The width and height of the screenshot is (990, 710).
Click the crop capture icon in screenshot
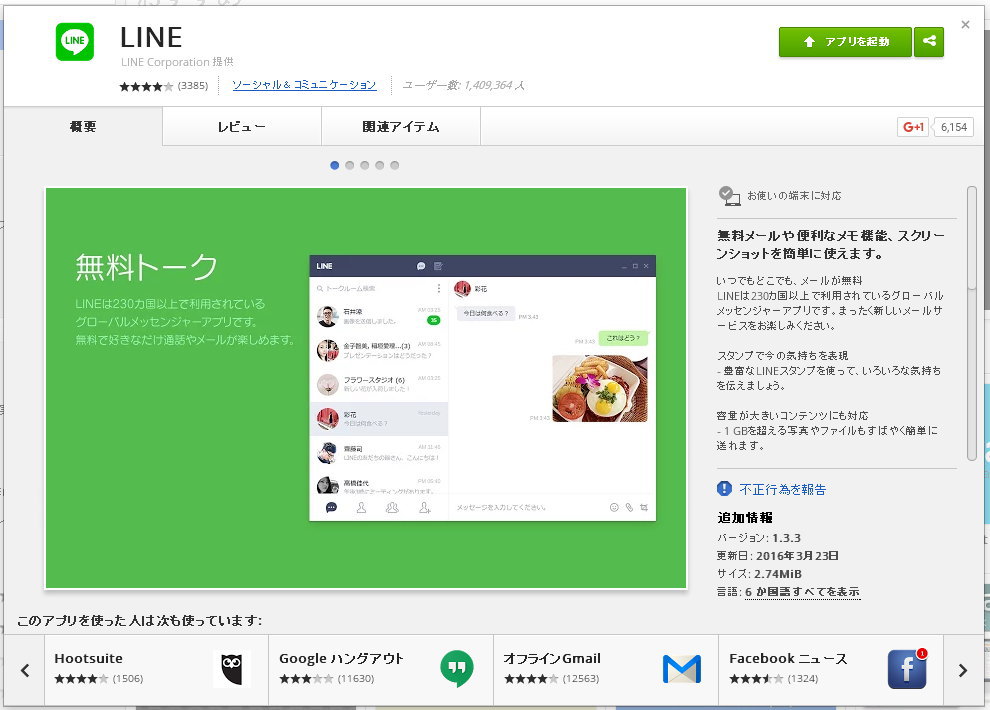tap(644, 507)
